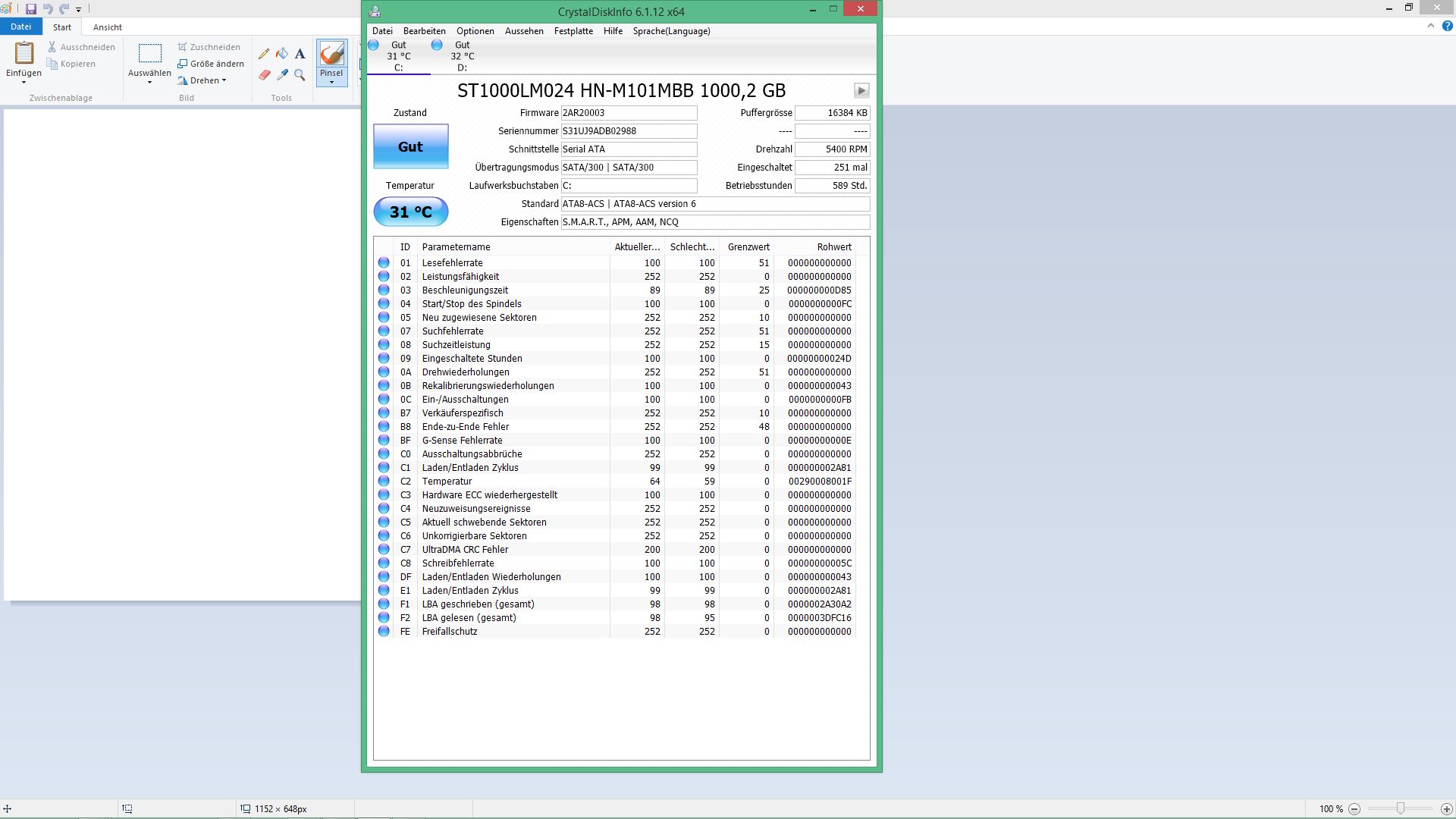The image size is (1456, 819).
Task: Open the Drehen dropdown
Action: click(x=206, y=80)
